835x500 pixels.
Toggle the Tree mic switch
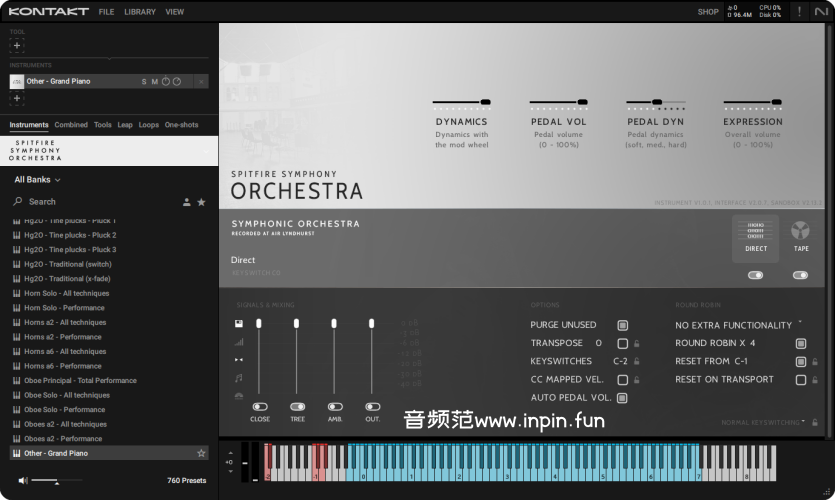pyautogui.click(x=297, y=407)
